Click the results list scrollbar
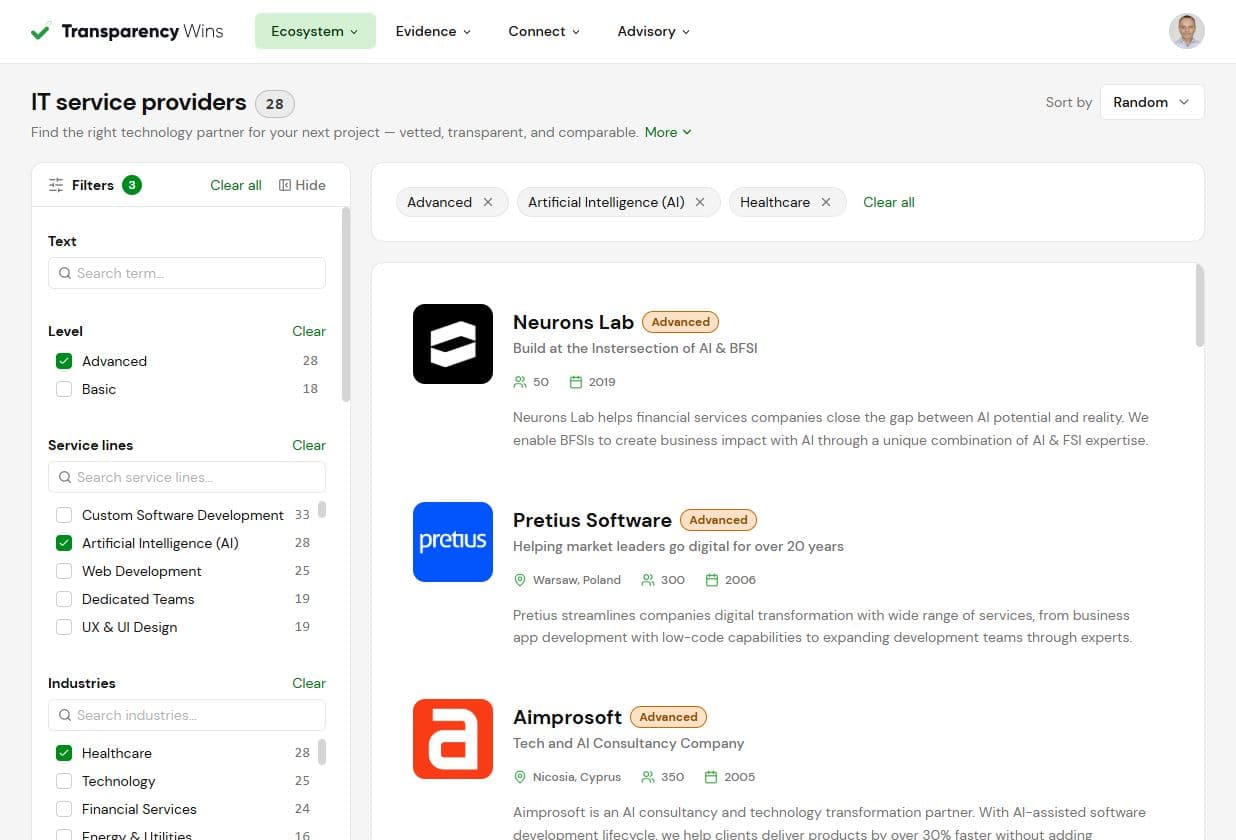This screenshot has width=1236, height=840. [1200, 306]
